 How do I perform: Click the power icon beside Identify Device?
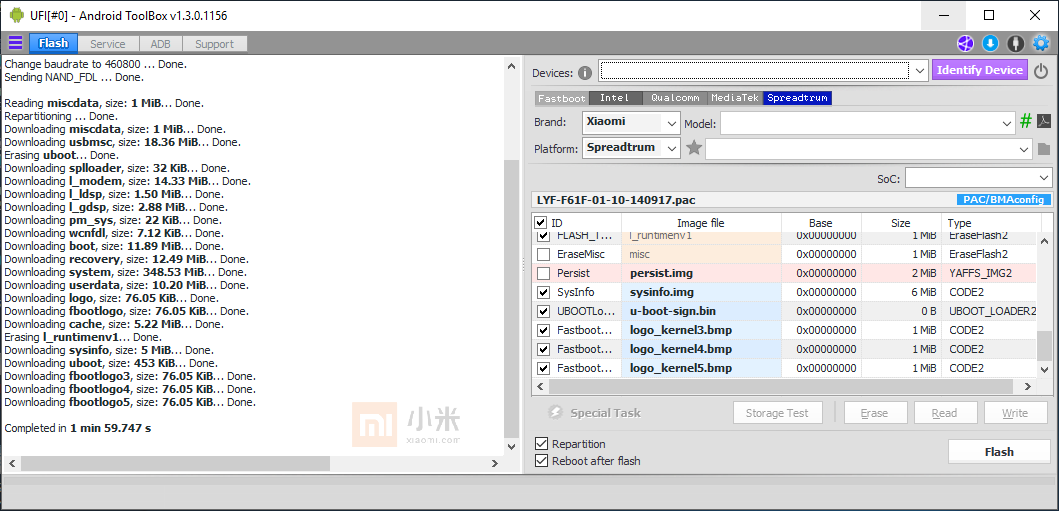pos(1041,71)
